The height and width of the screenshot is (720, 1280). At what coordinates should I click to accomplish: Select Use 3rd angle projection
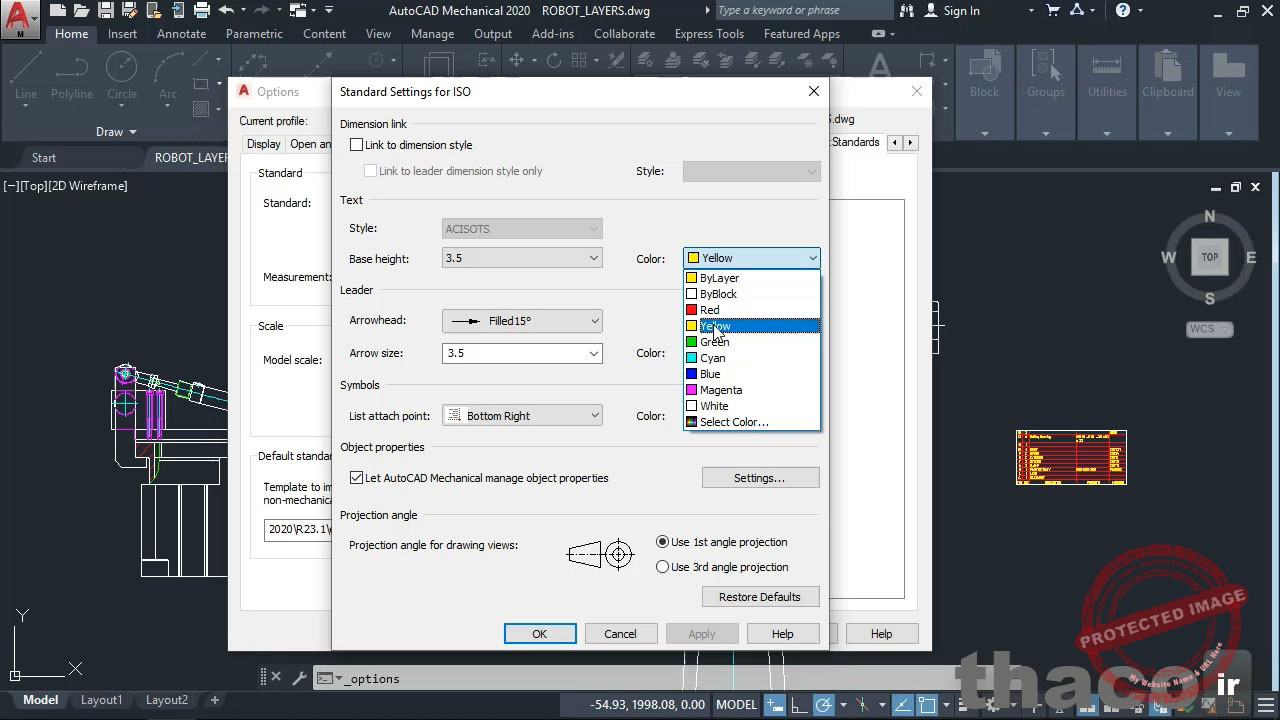point(662,567)
